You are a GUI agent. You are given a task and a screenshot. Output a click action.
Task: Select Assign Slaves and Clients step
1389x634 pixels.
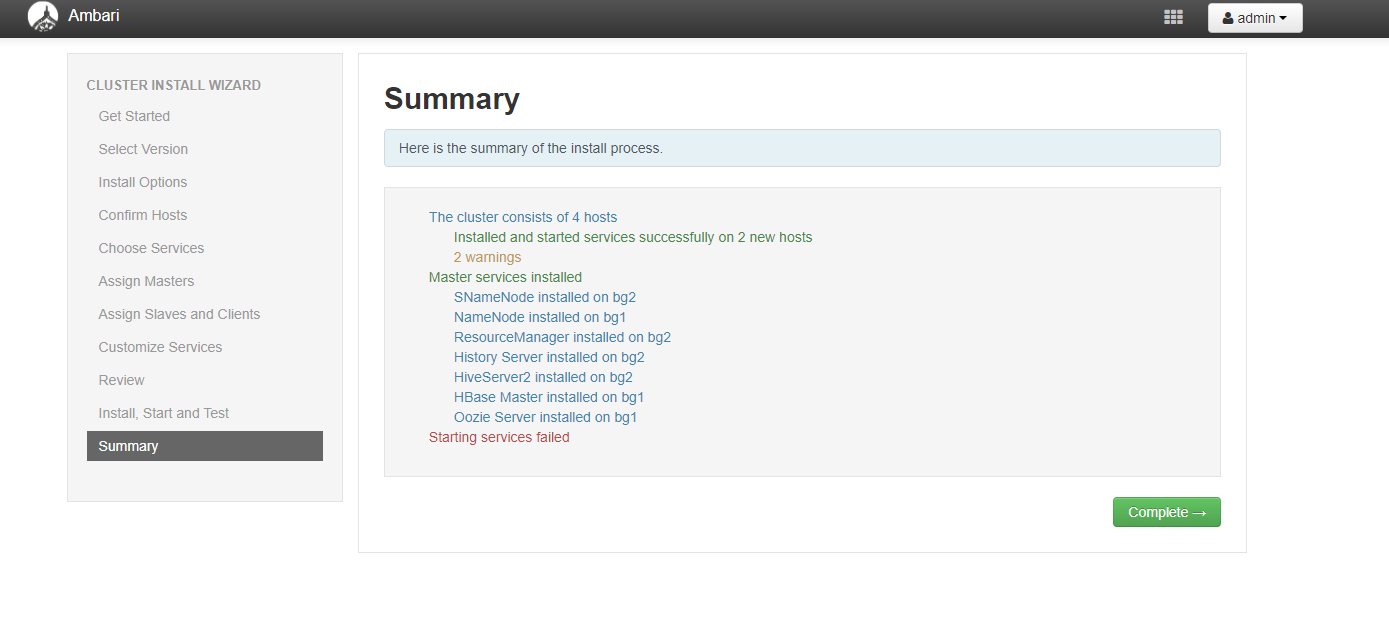pos(179,314)
